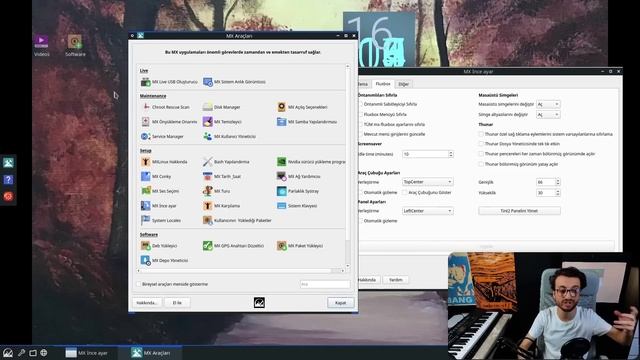Image resolution: width=640 pixels, height=360 pixels.
Task: Open Masaüstü simgelerini değiştir dropdown
Action: point(548,104)
